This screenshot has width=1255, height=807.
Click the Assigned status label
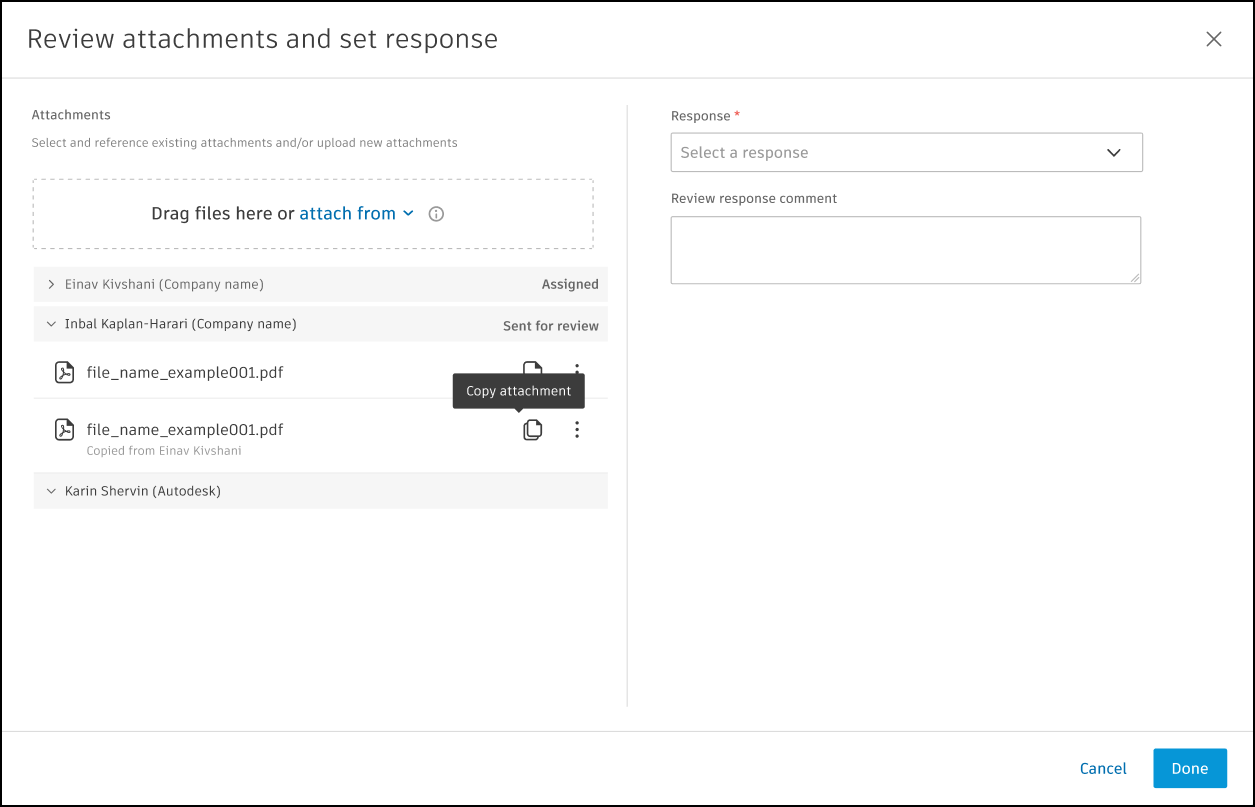pos(570,285)
